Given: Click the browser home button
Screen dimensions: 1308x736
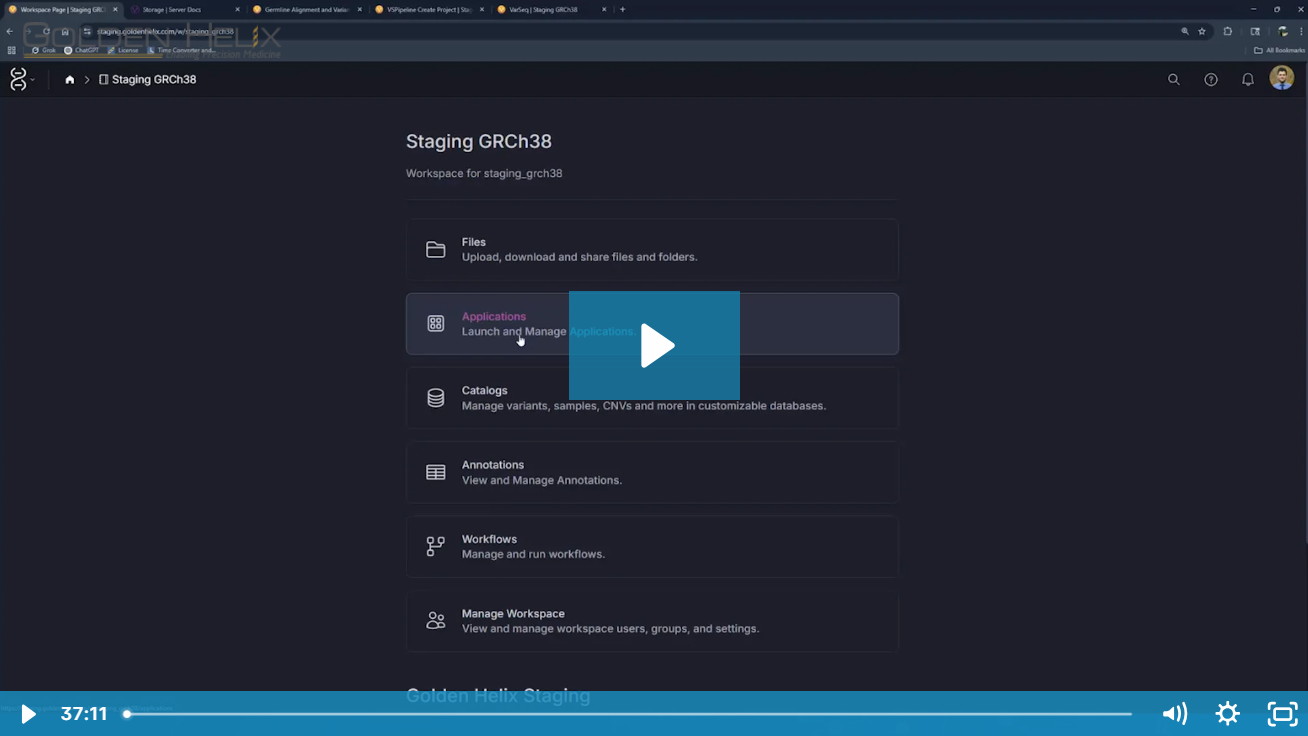Looking at the screenshot, I should (65, 31).
